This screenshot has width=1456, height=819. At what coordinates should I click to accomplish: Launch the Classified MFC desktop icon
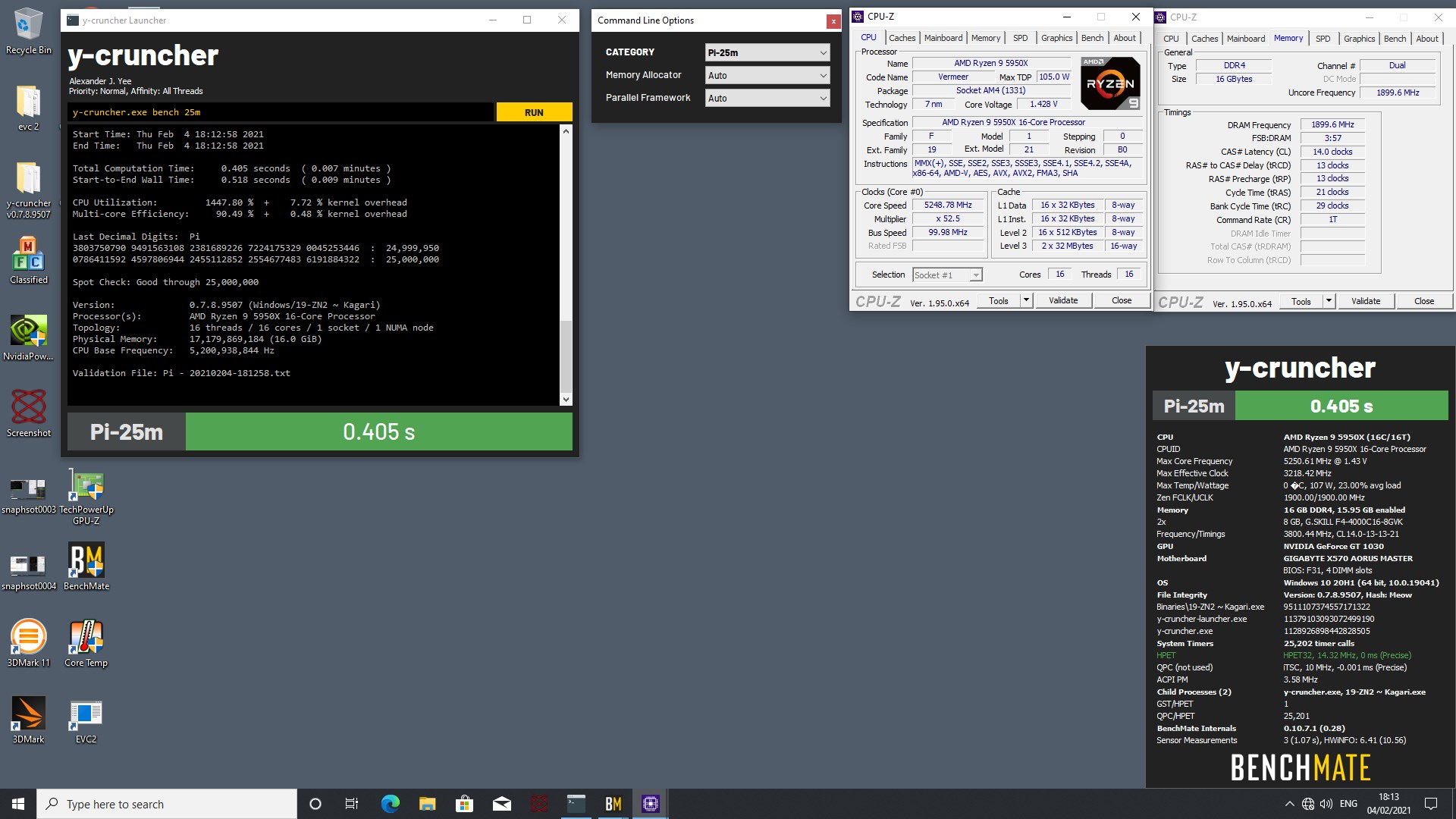[x=28, y=260]
